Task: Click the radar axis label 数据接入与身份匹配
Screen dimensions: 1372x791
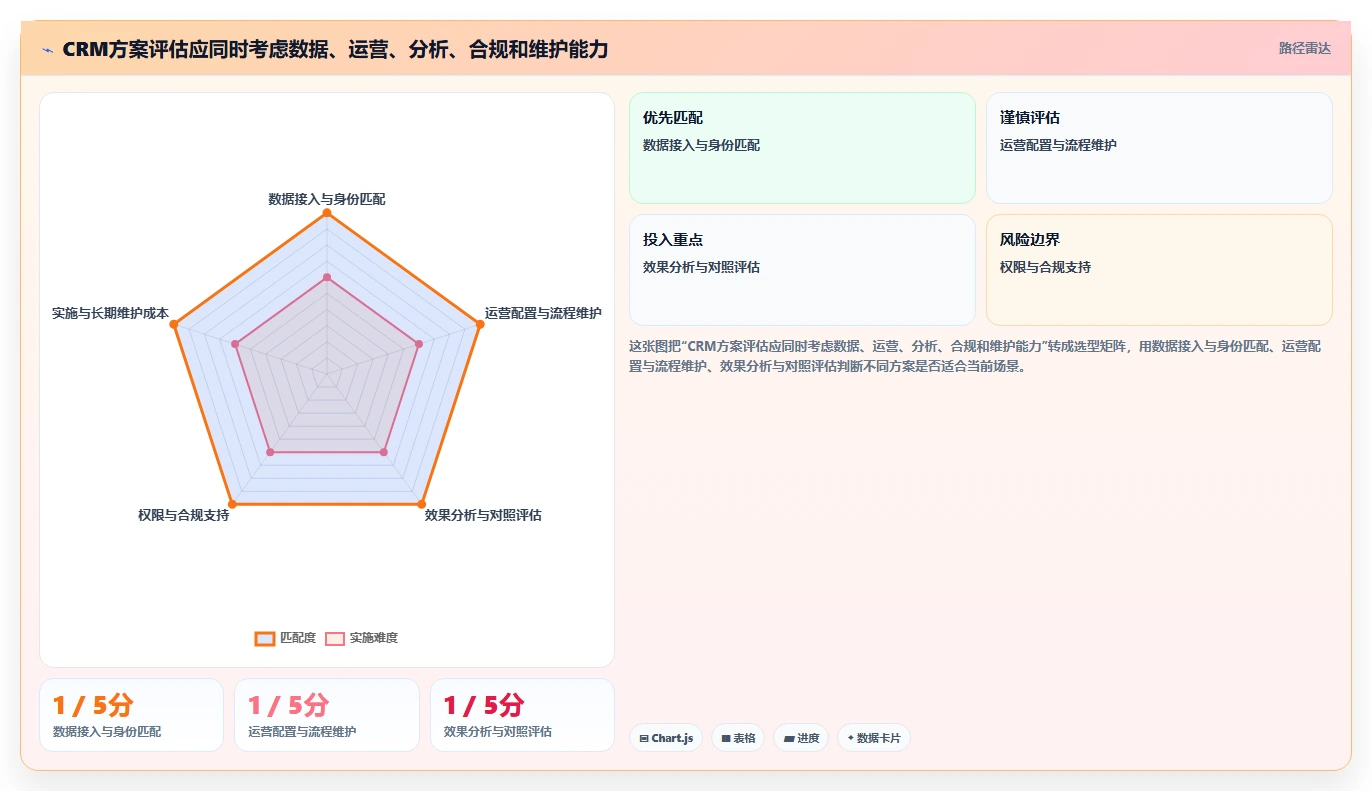Action: click(x=327, y=199)
